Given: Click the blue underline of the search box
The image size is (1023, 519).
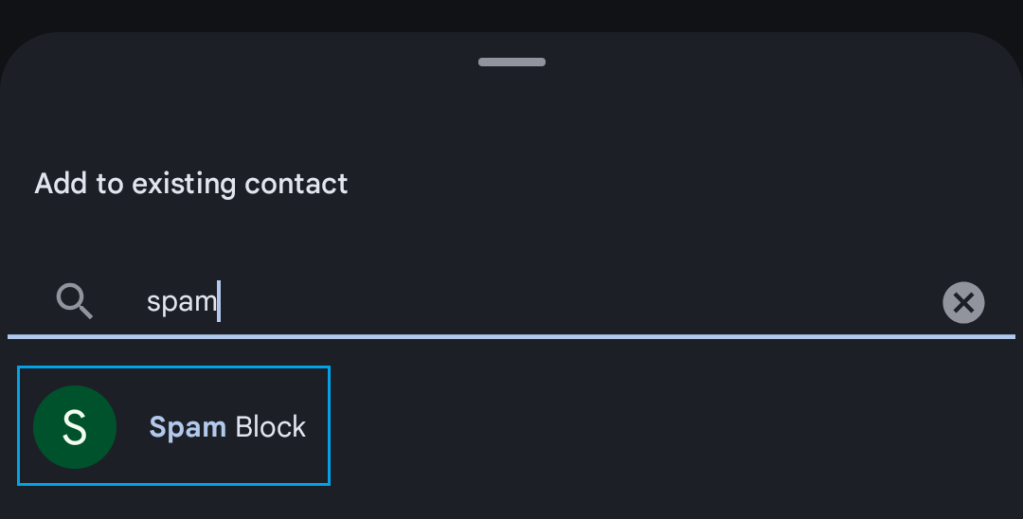Looking at the screenshot, I should tap(511, 337).
